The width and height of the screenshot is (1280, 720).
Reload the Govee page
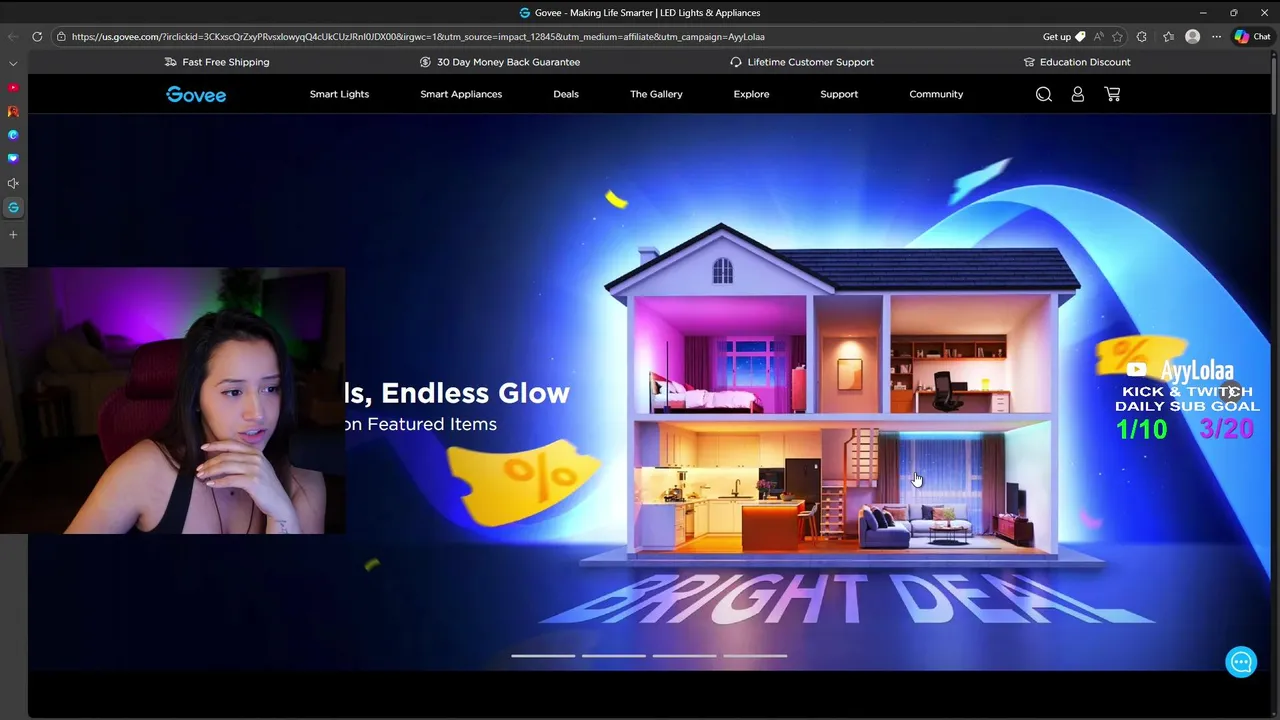37,37
